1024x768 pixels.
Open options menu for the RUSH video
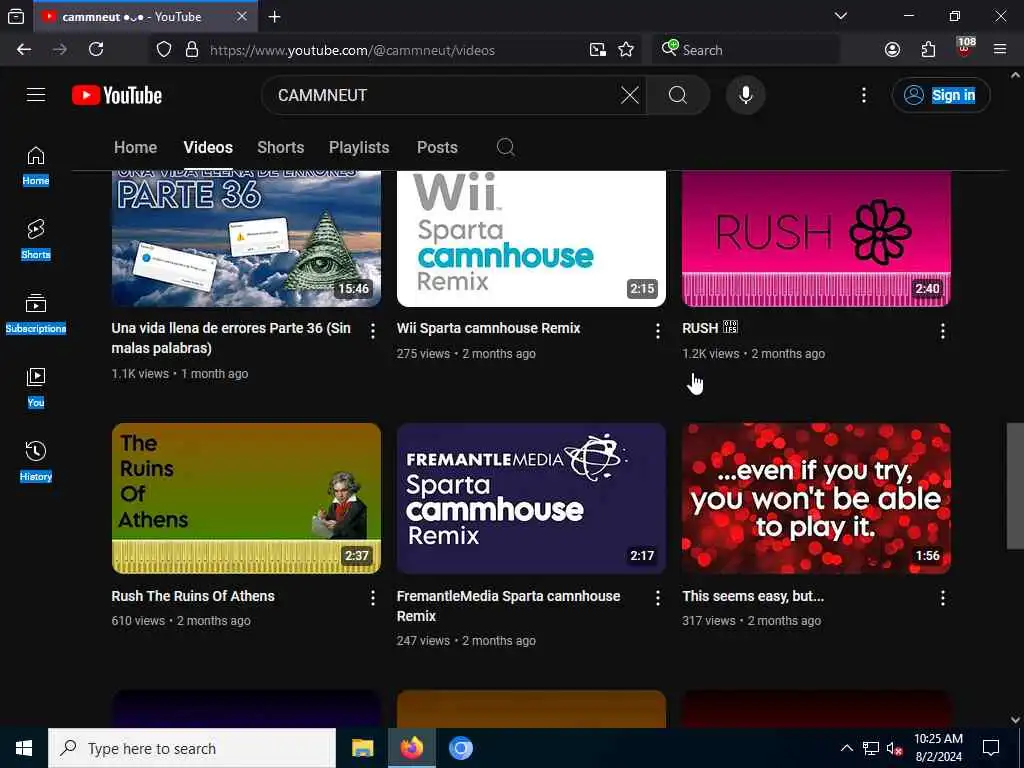[x=942, y=331]
